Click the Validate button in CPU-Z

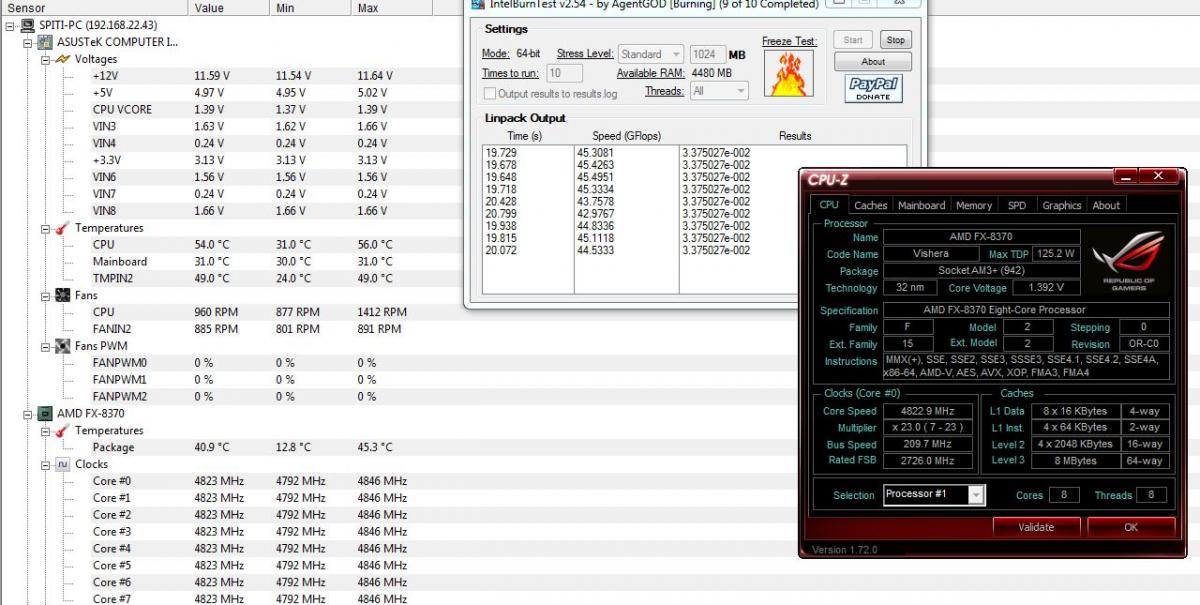1036,526
